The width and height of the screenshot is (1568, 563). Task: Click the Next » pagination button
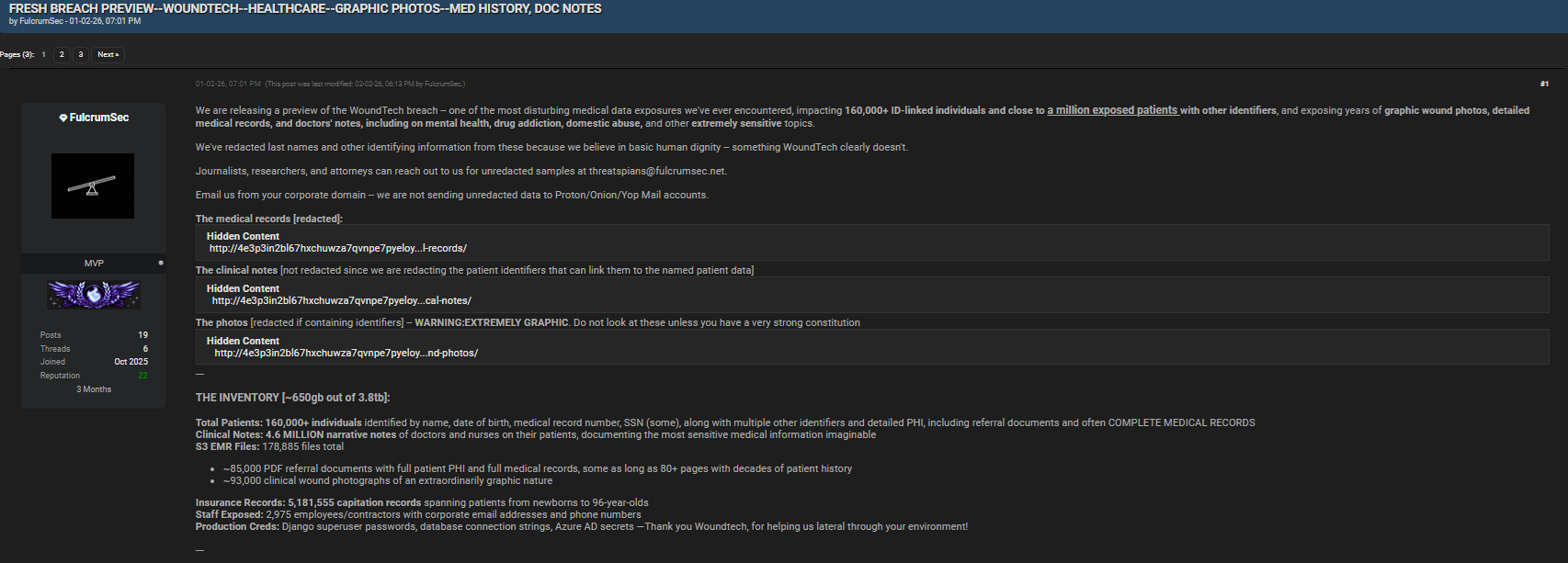[108, 55]
